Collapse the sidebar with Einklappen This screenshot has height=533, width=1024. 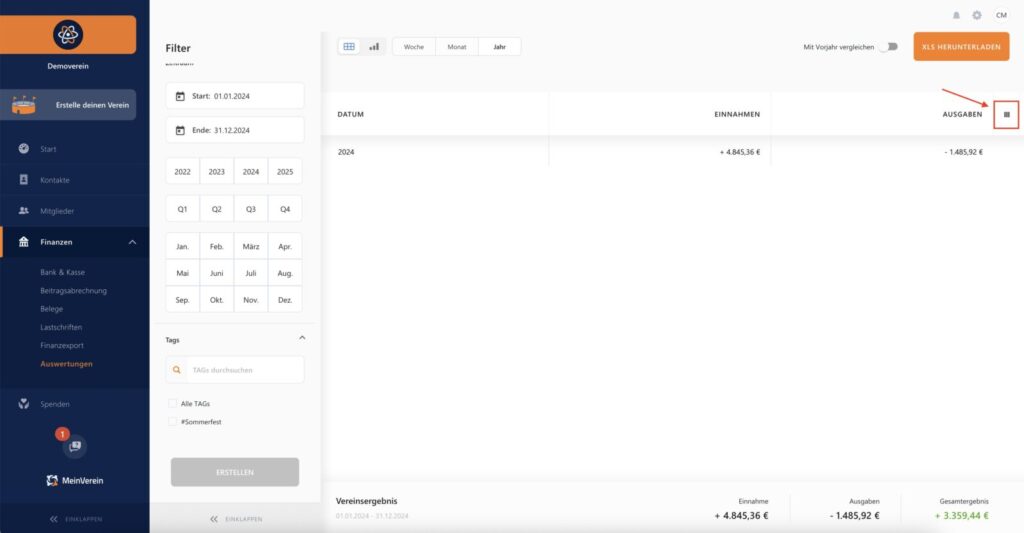tap(75, 519)
